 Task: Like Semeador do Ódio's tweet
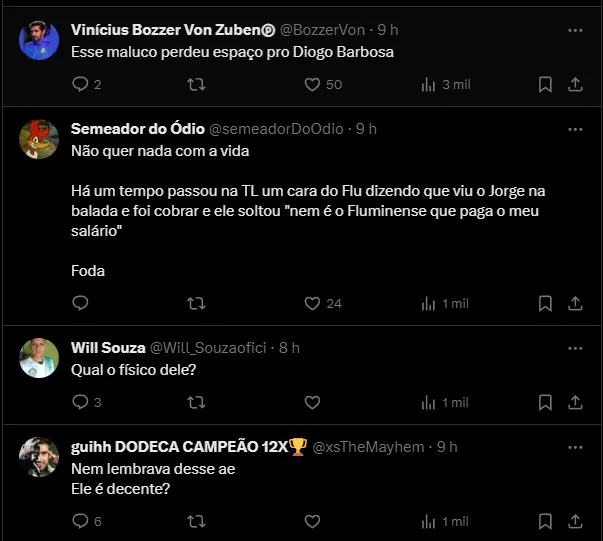[x=312, y=303]
